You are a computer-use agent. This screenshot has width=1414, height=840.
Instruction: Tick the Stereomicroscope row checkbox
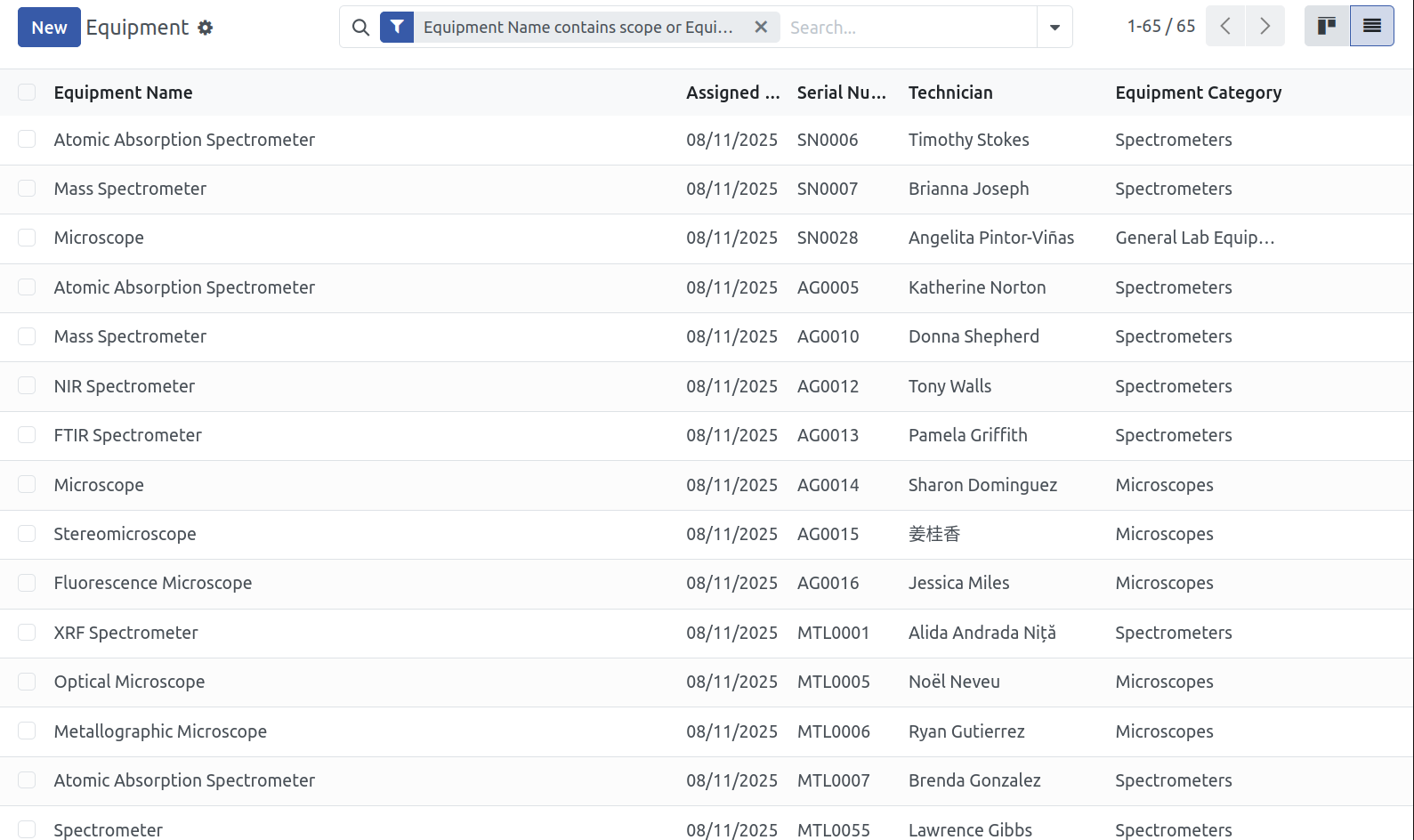click(27, 534)
